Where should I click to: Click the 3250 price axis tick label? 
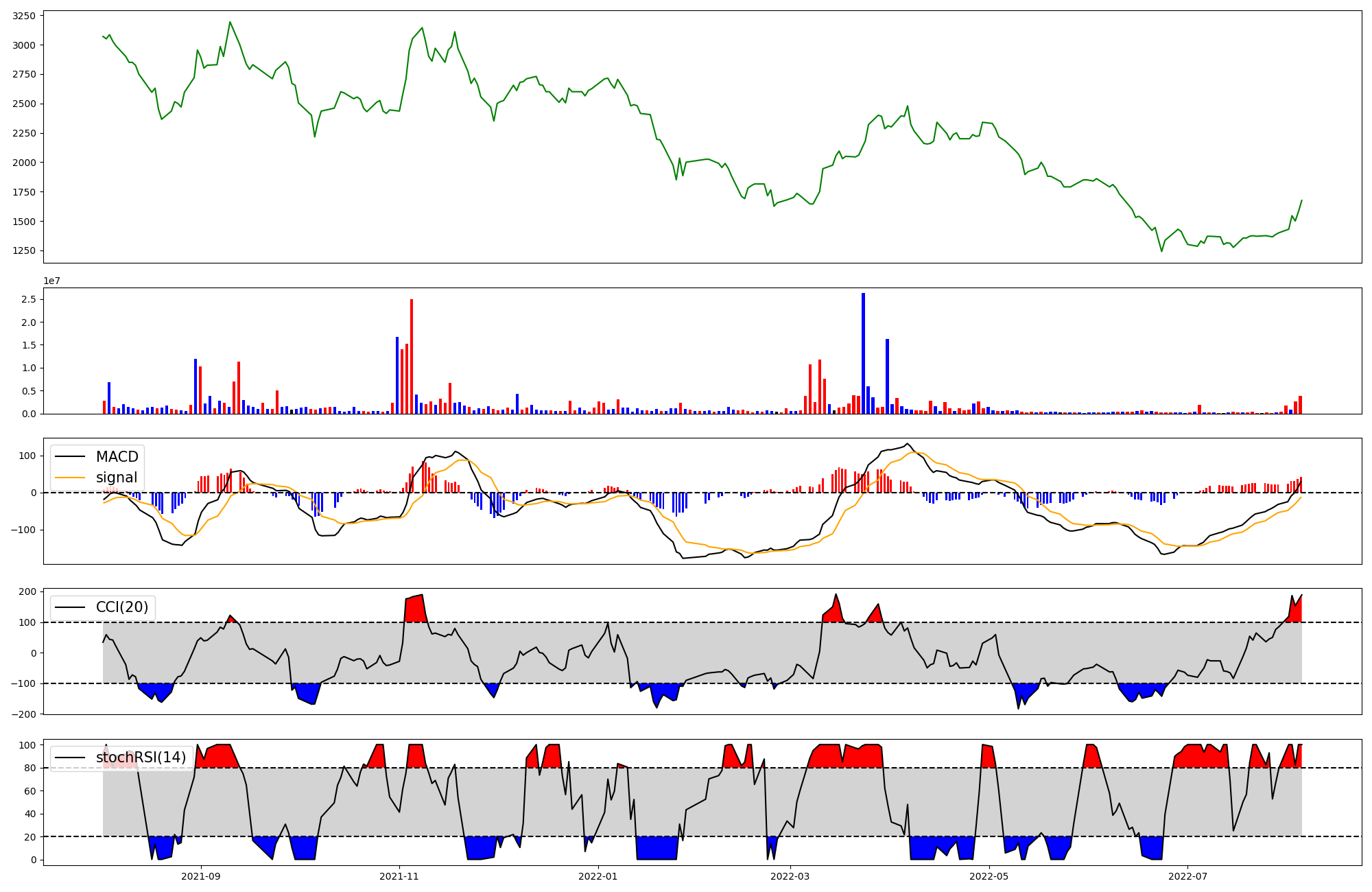pos(25,15)
